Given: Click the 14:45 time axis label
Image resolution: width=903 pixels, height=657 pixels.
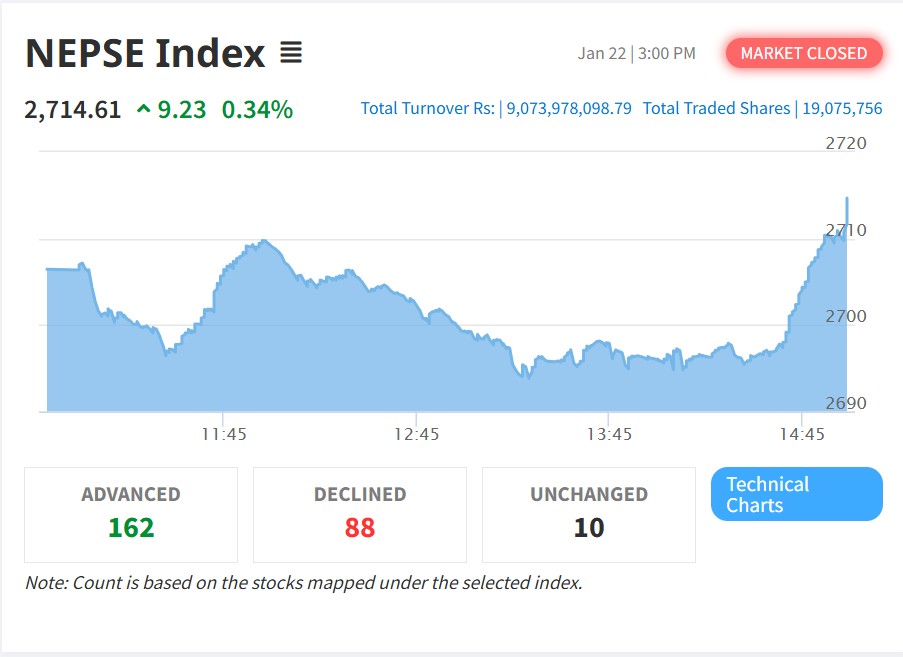Looking at the screenshot, I should (x=803, y=434).
